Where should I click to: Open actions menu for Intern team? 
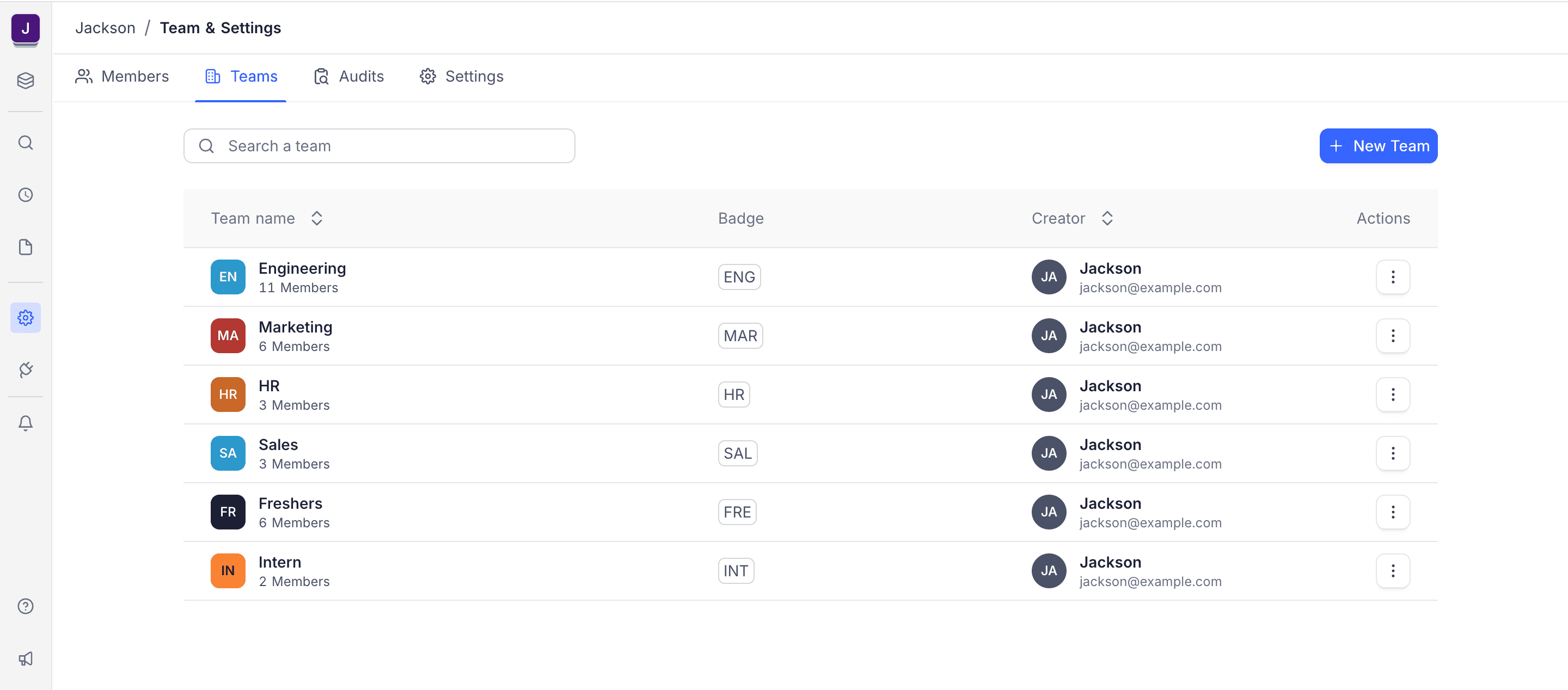(1392, 571)
